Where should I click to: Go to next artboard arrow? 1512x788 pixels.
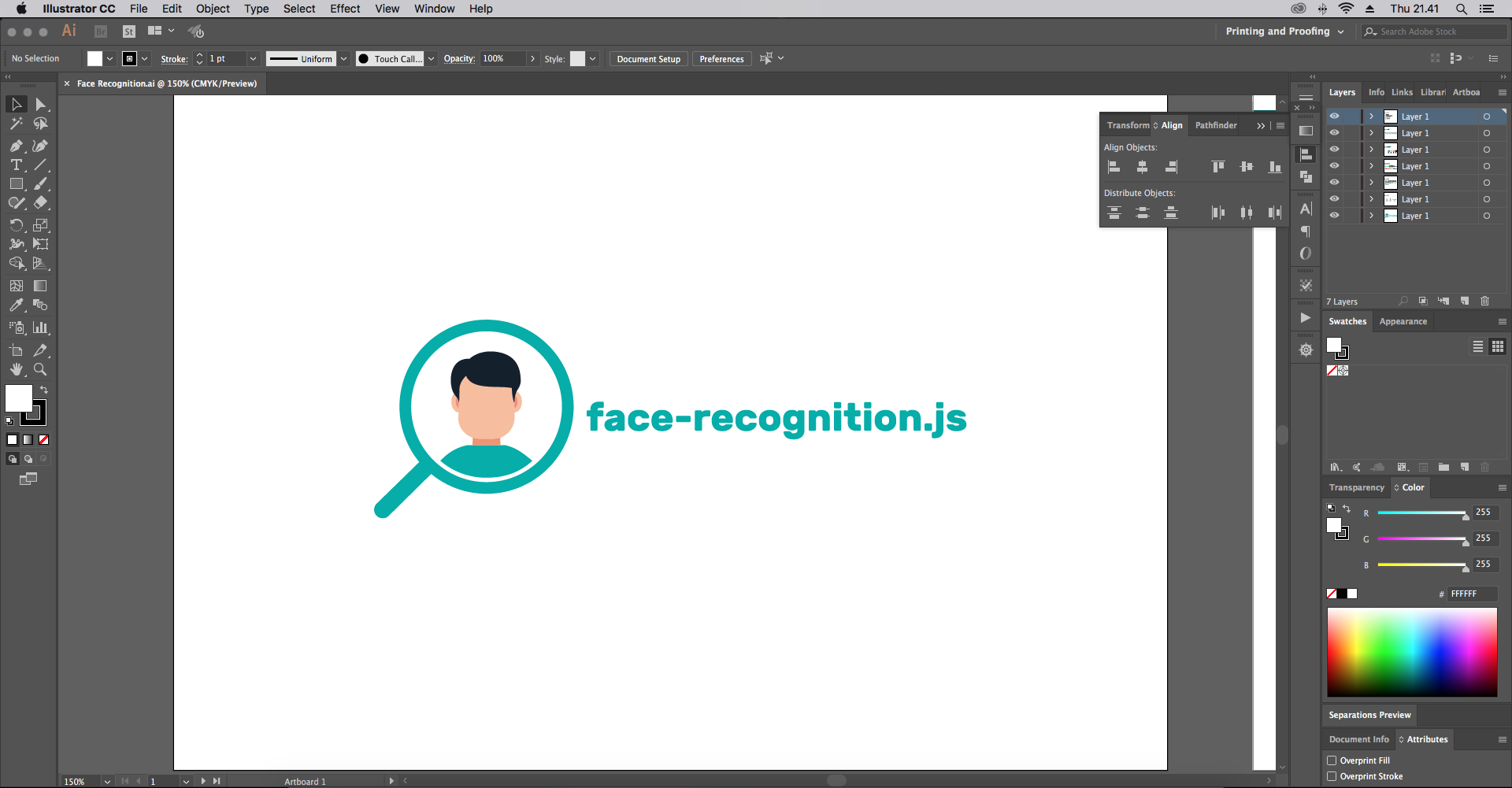point(202,782)
